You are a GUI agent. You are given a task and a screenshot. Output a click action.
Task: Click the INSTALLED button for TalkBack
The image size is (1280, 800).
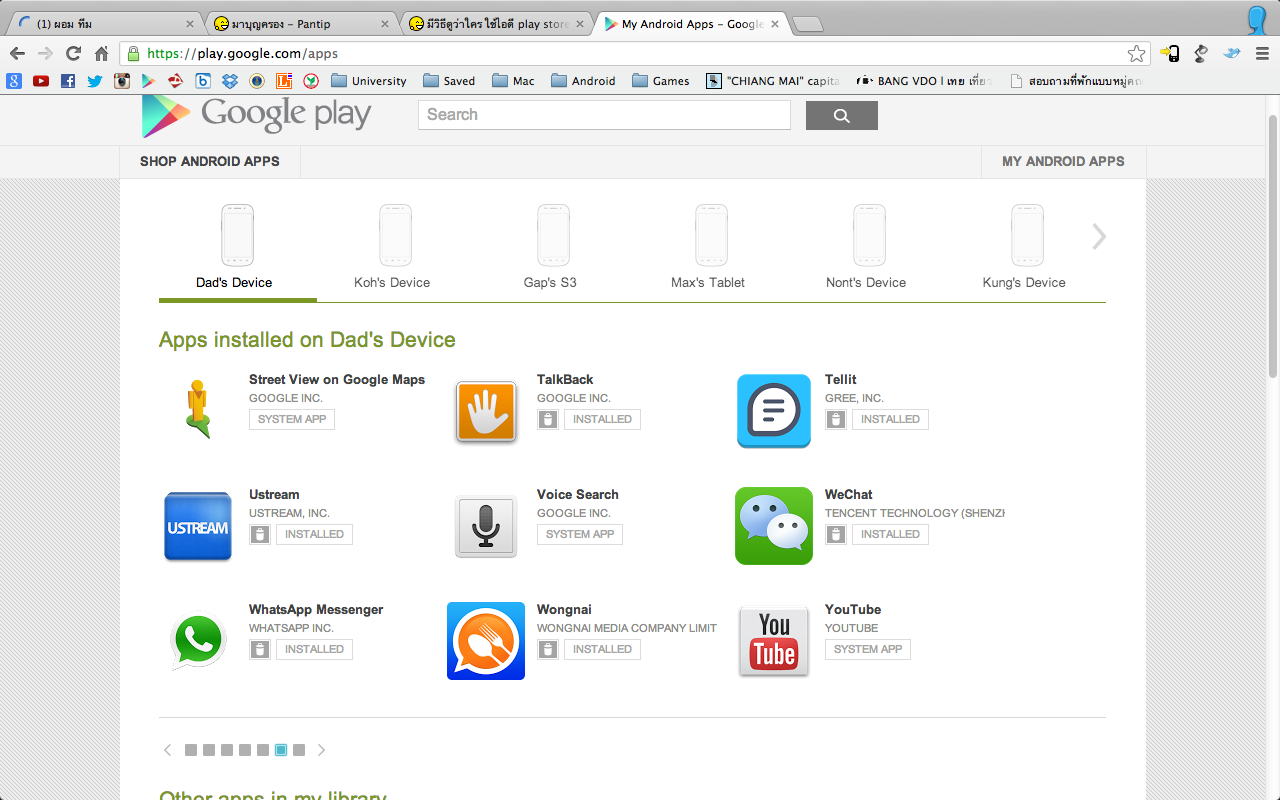pyautogui.click(x=602, y=419)
